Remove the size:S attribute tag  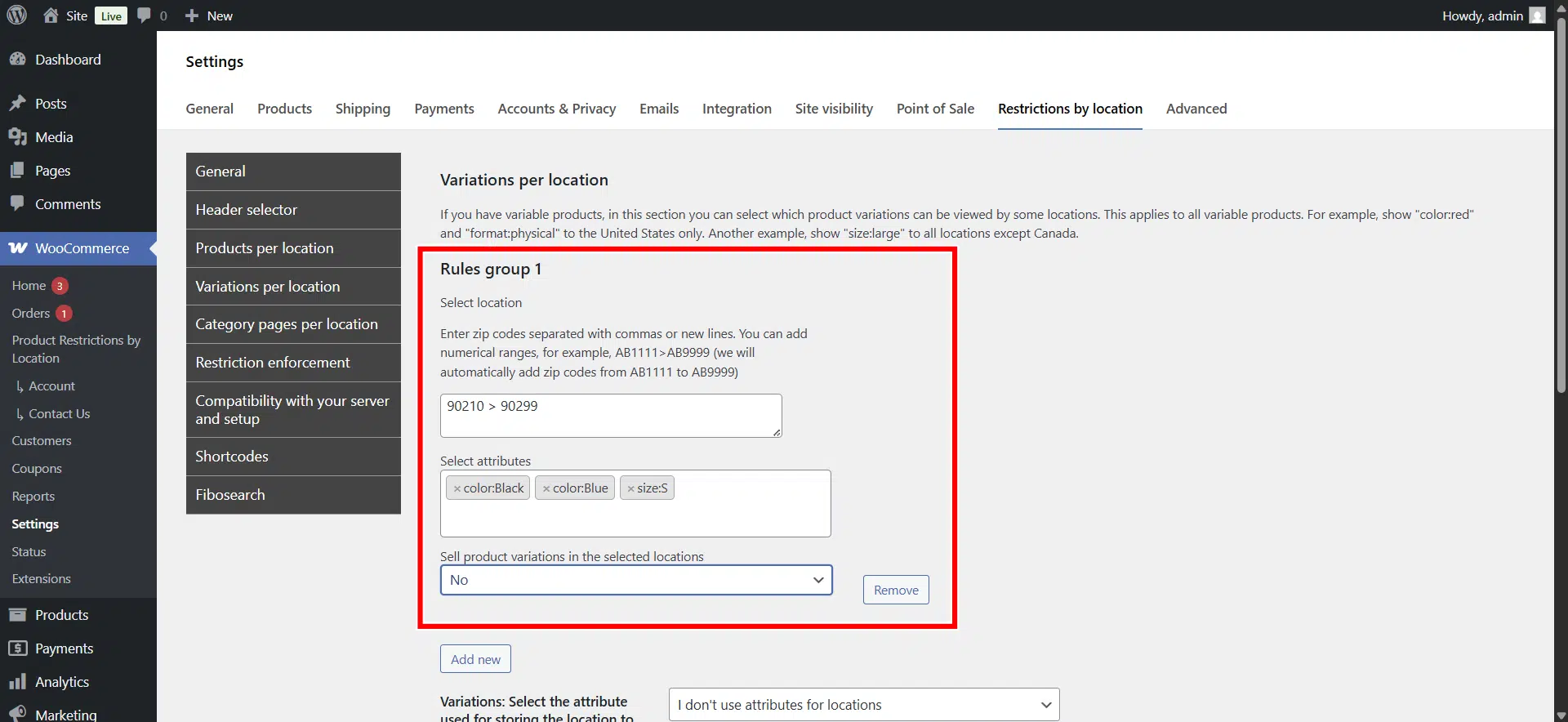point(630,488)
